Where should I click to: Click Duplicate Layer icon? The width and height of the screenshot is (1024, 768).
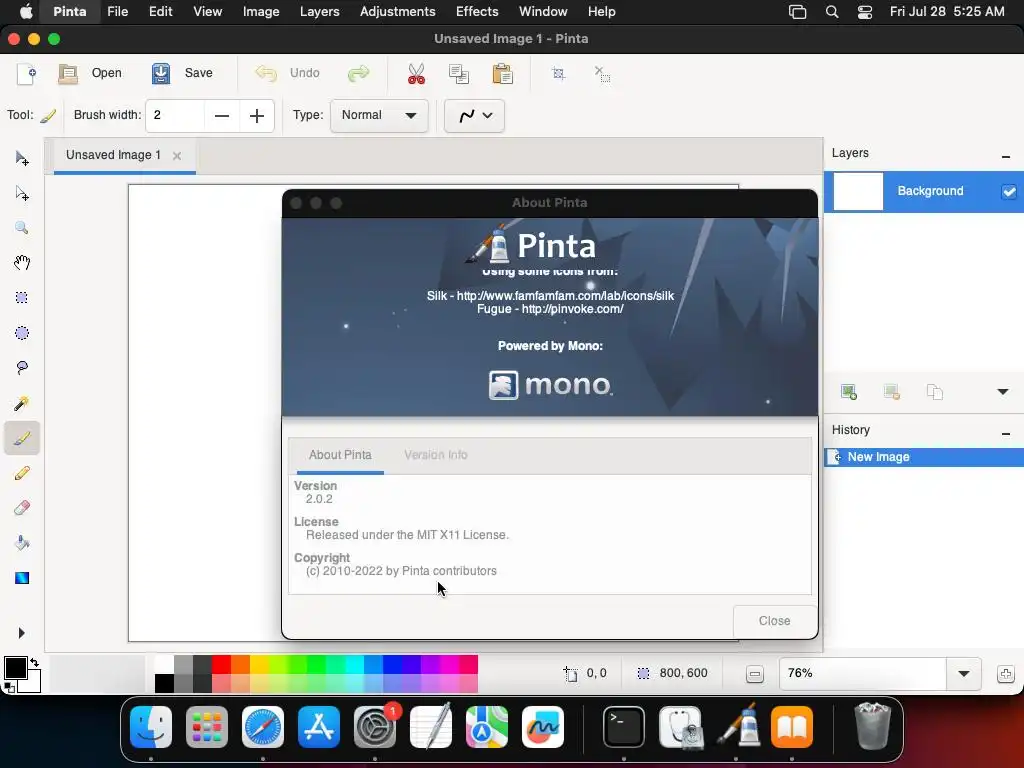(935, 392)
